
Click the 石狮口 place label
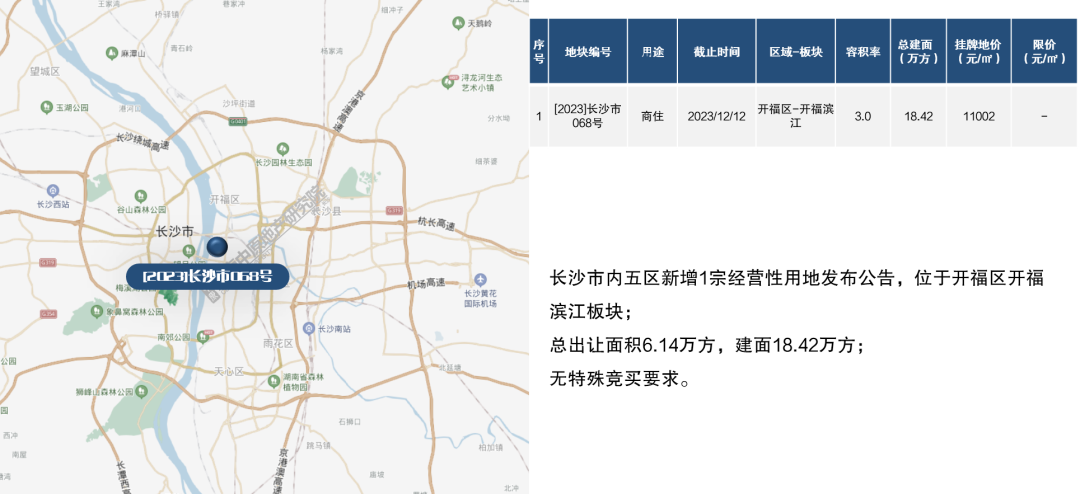click(350, 421)
